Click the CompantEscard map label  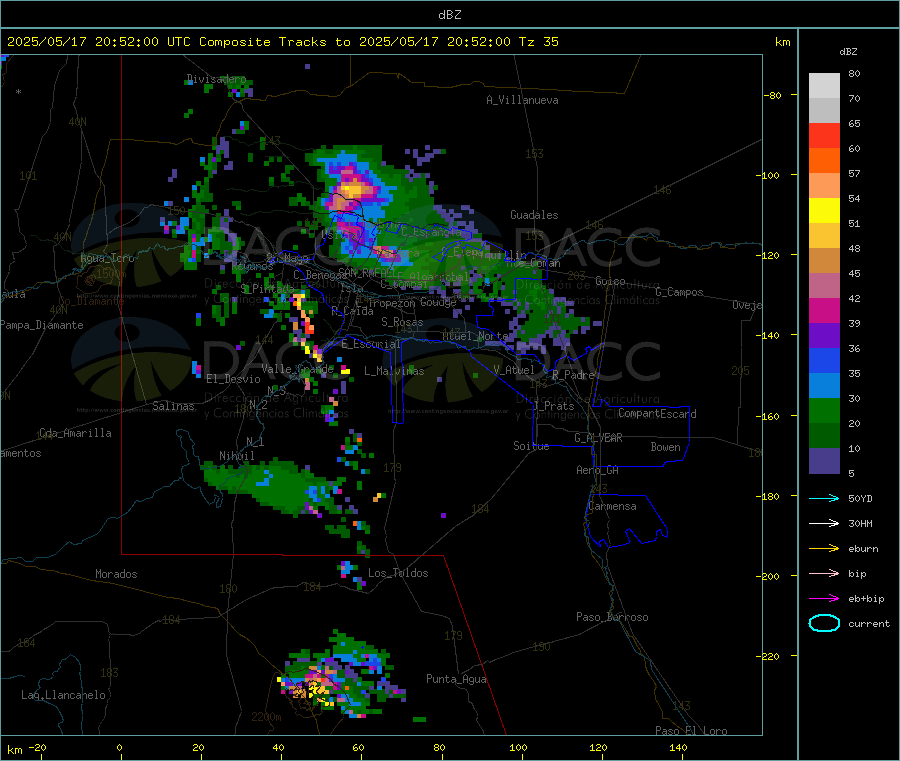[657, 414]
